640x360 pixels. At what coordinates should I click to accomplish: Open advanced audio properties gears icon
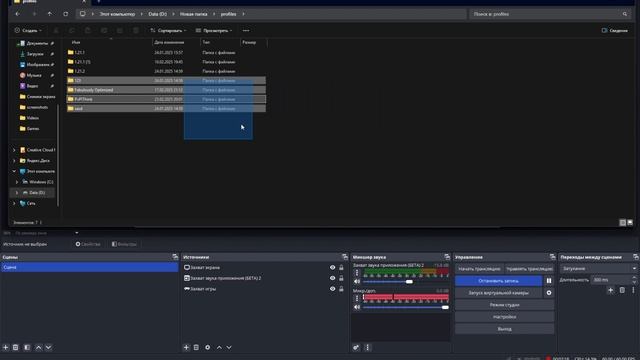coord(356,347)
